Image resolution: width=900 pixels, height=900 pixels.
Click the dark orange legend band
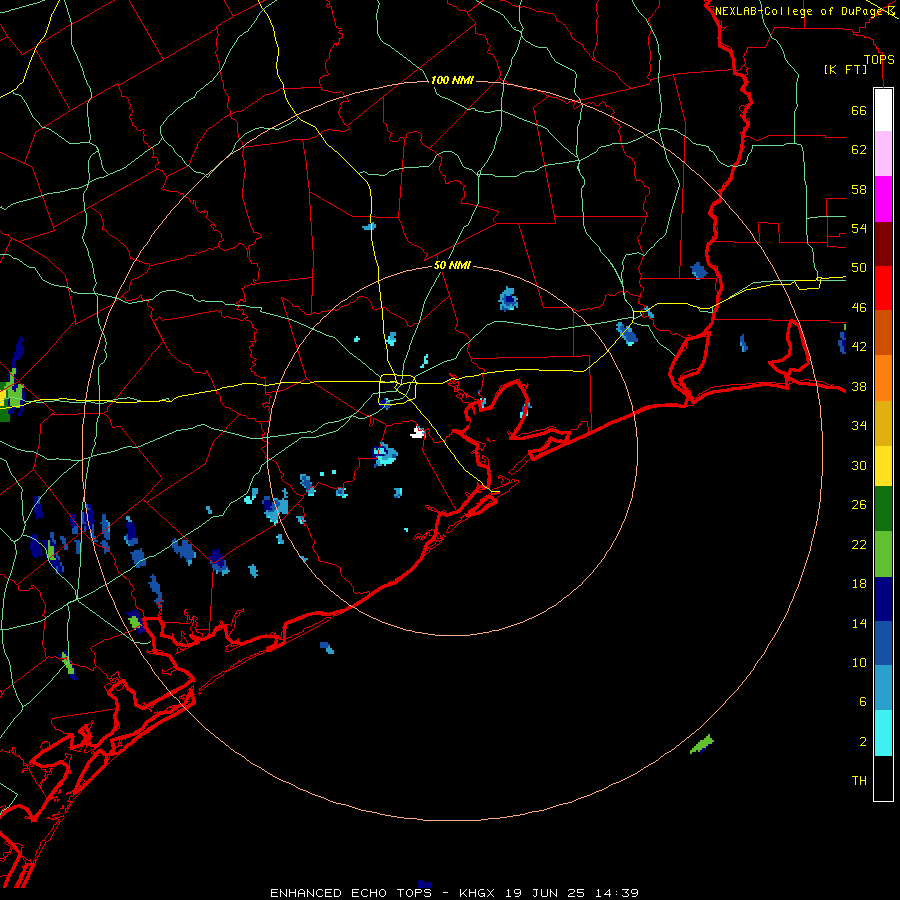point(883,332)
